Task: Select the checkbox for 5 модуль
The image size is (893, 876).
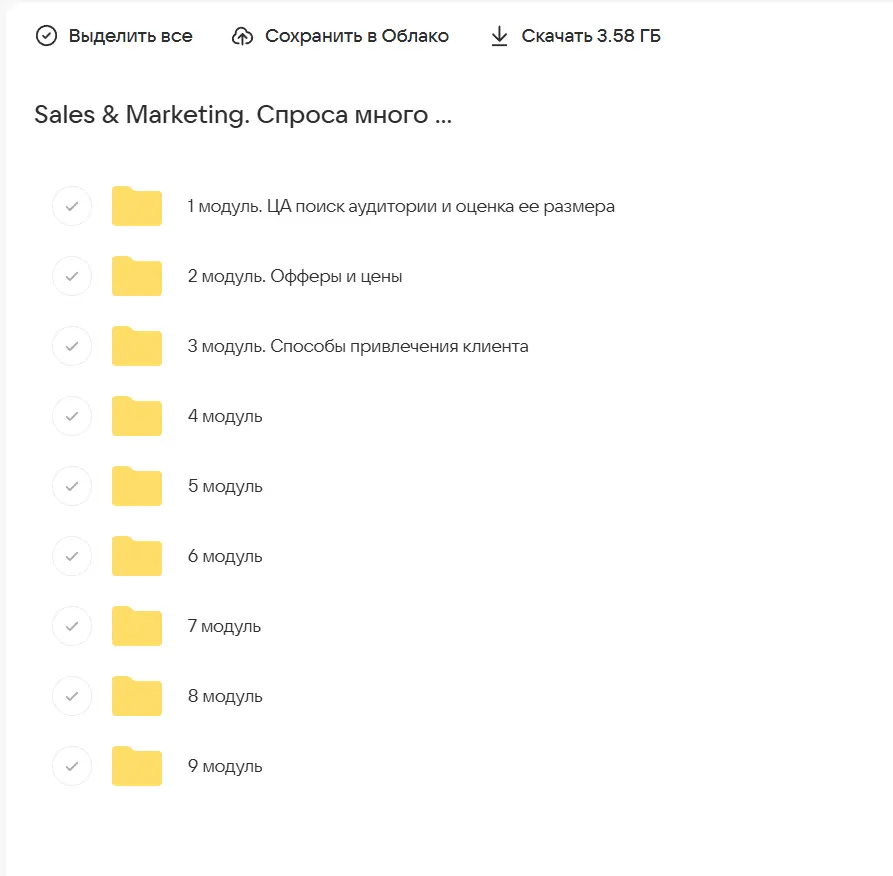Action: tap(71, 486)
